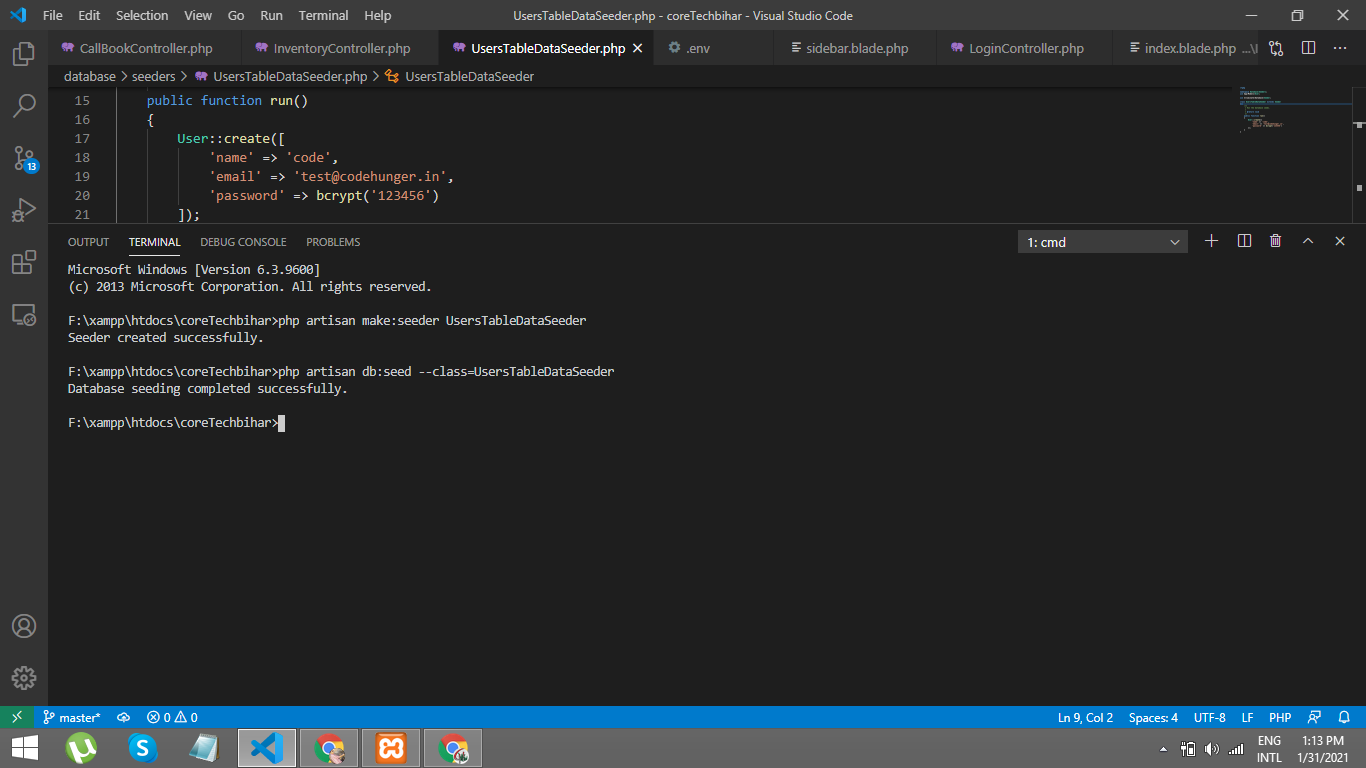The height and width of the screenshot is (768, 1366).
Task: Click breadcrumb arrow after 'database'
Action: (x=124, y=76)
